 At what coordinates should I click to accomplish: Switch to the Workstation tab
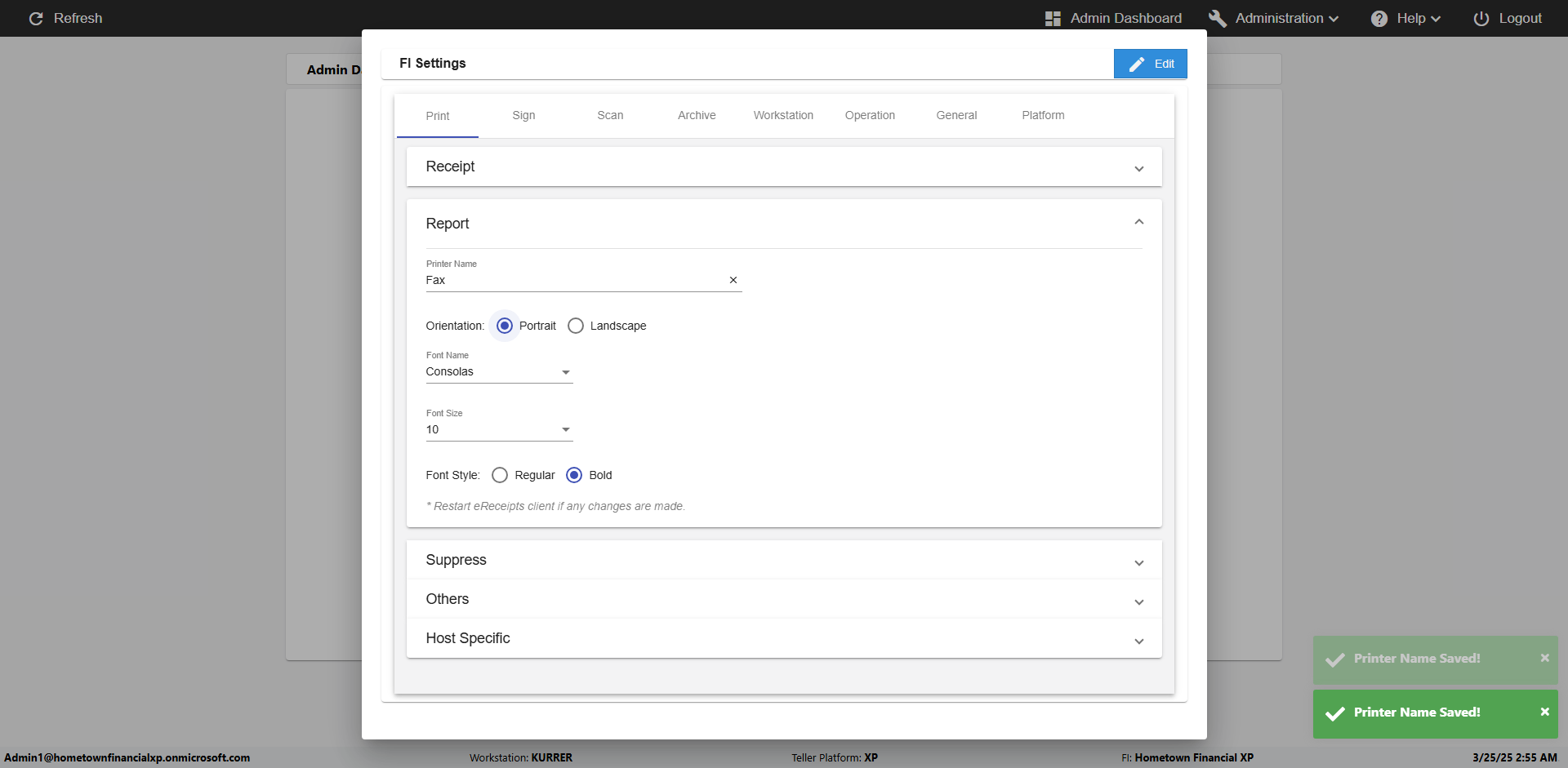point(783,116)
